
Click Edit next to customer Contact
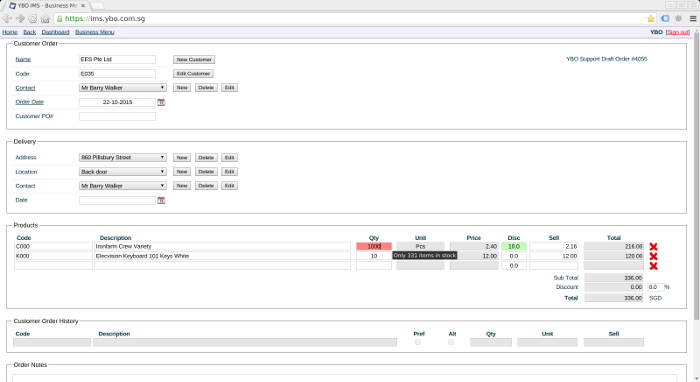coord(229,88)
